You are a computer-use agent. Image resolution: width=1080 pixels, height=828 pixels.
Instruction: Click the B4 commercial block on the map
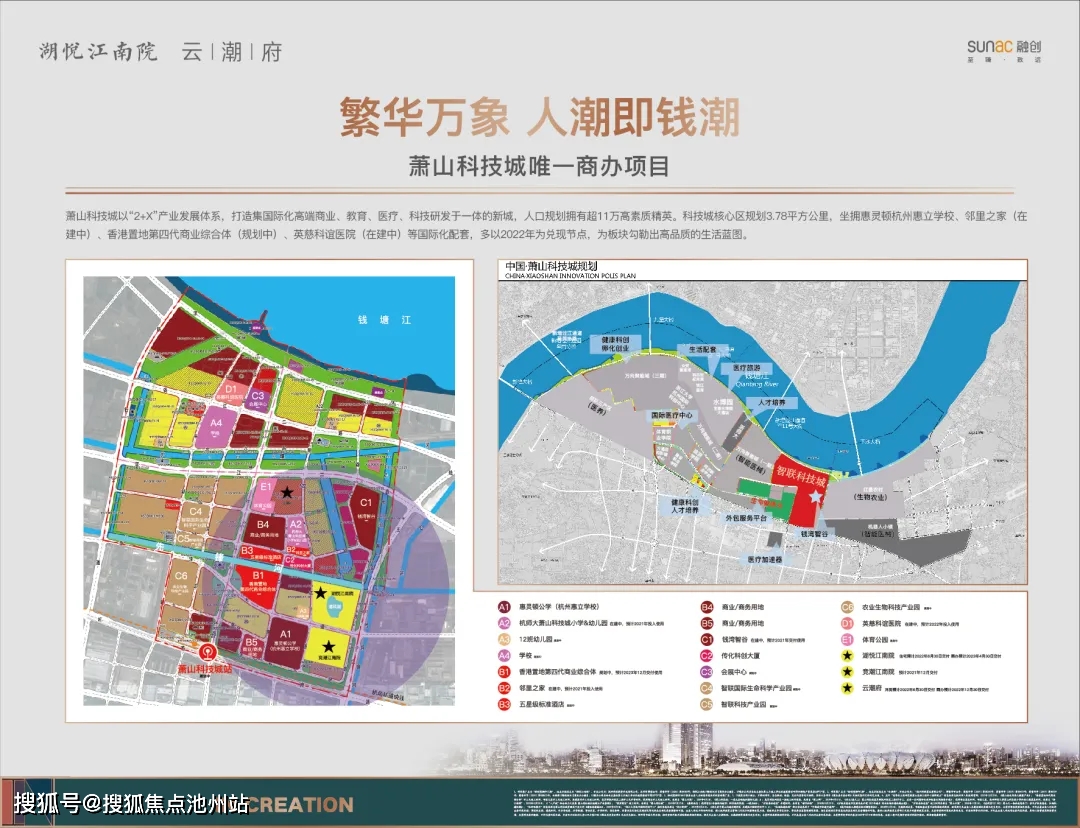click(264, 528)
